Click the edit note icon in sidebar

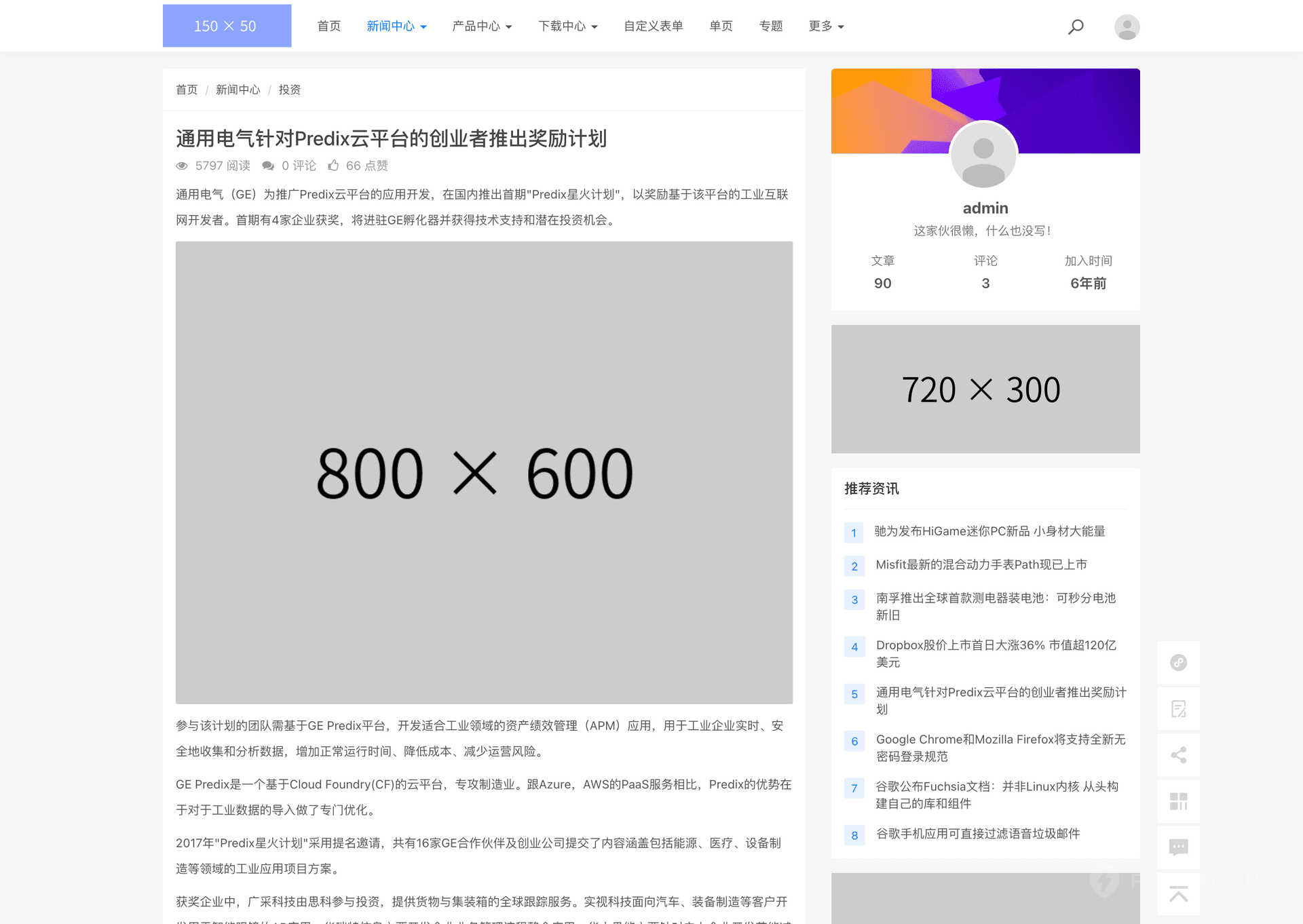pyautogui.click(x=1179, y=709)
